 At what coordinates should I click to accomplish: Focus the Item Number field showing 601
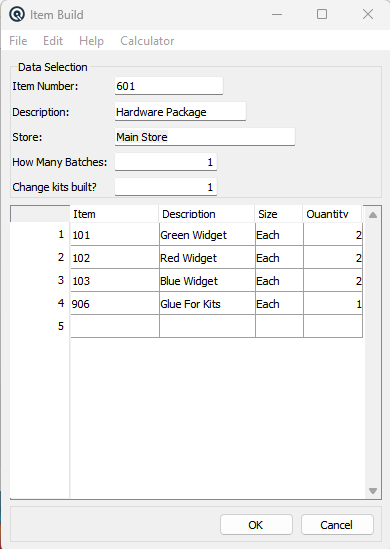pos(169,86)
